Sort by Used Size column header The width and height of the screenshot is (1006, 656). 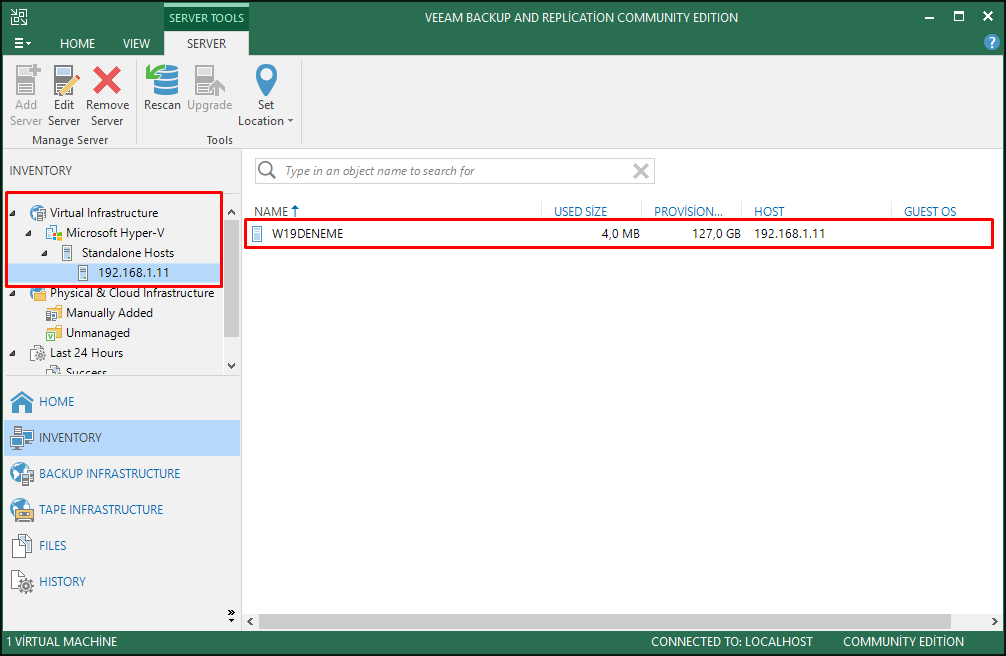581,211
